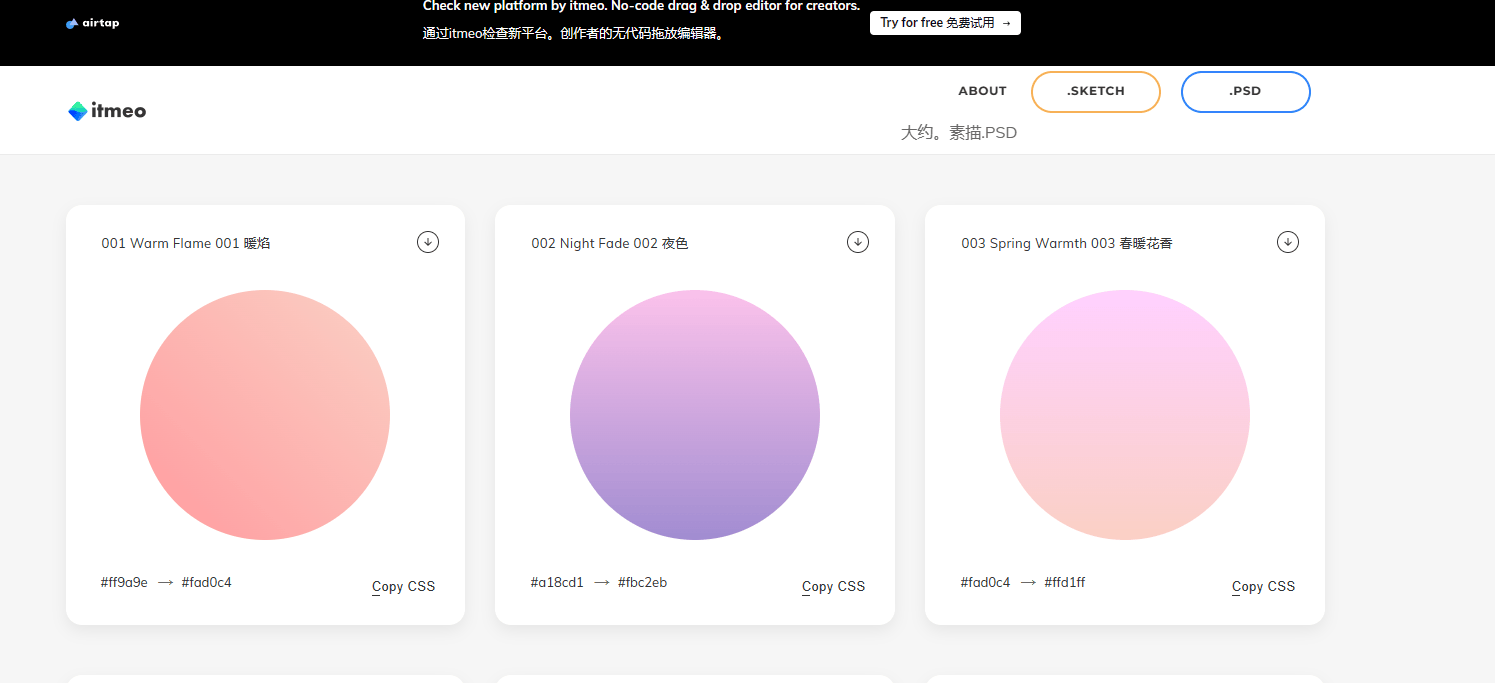Image resolution: width=1495 pixels, height=683 pixels.
Task: Copy CSS for Night Fade gradient
Action: [833, 586]
